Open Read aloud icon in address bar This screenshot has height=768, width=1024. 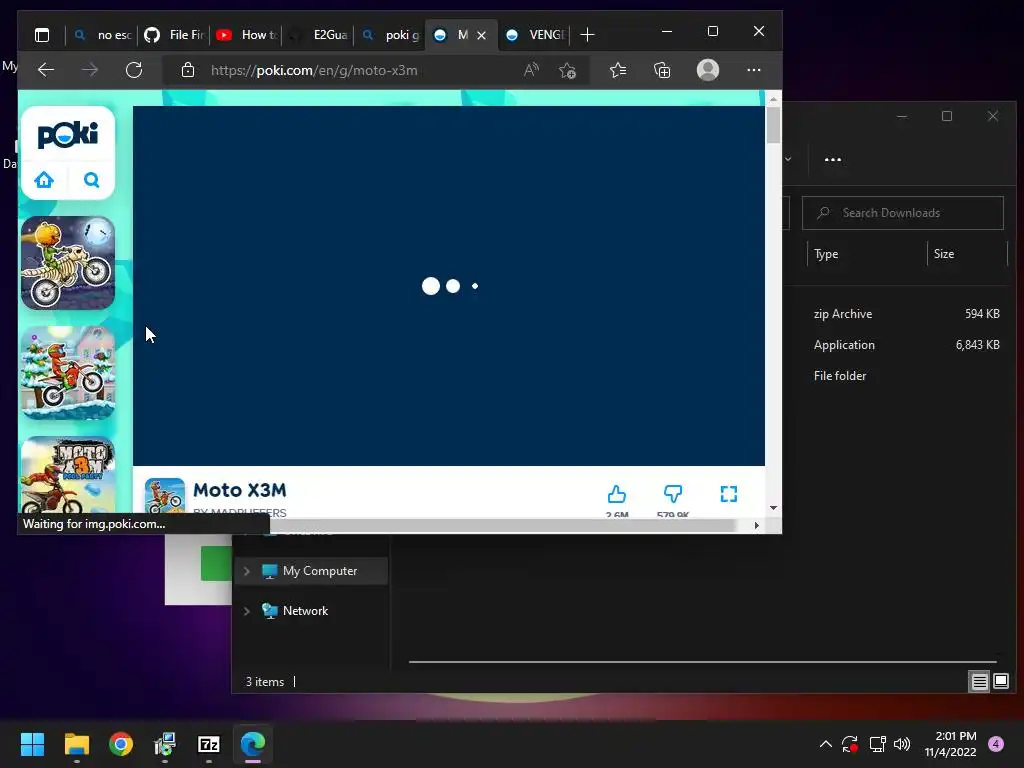click(532, 70)
